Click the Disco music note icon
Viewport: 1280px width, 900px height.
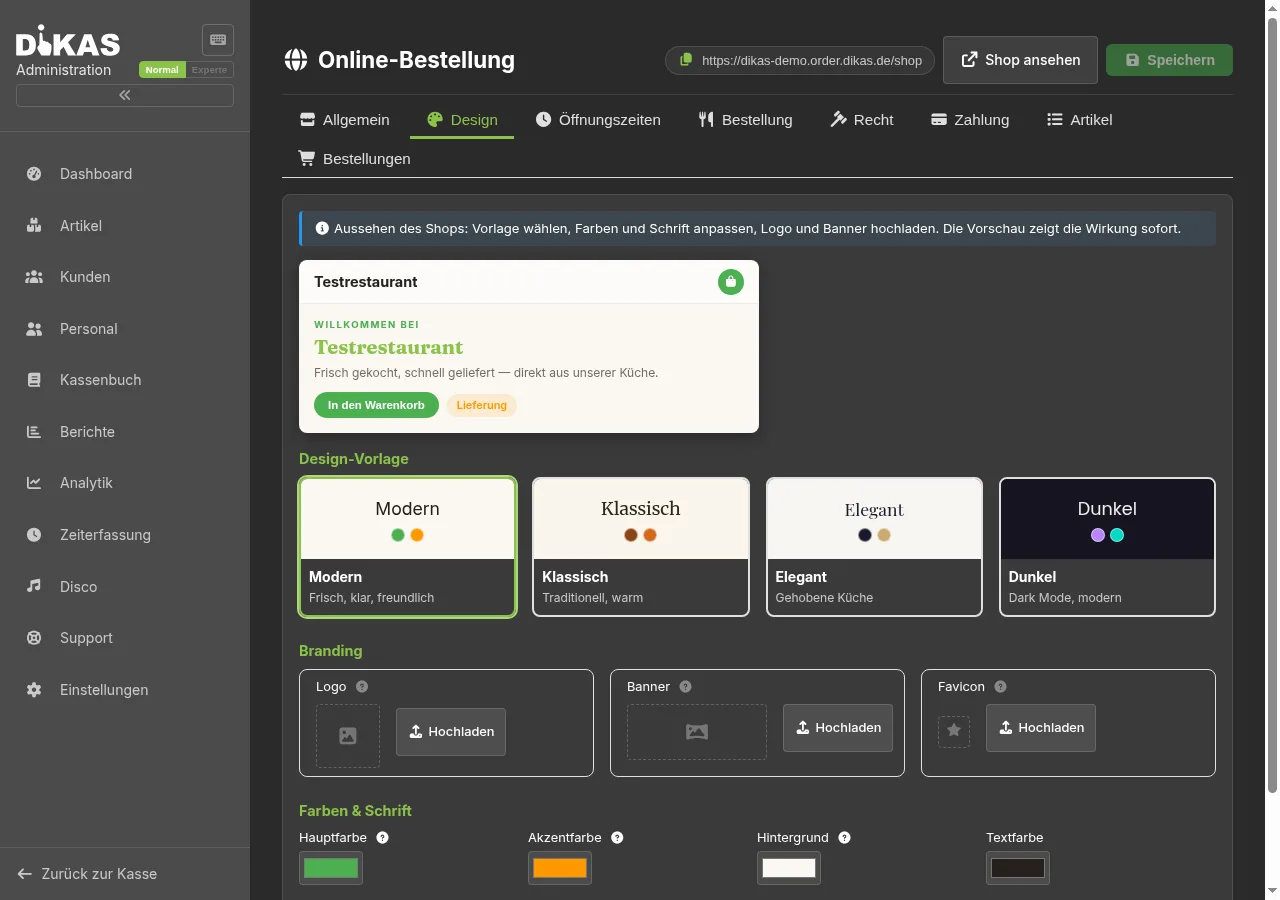point(34,586)
